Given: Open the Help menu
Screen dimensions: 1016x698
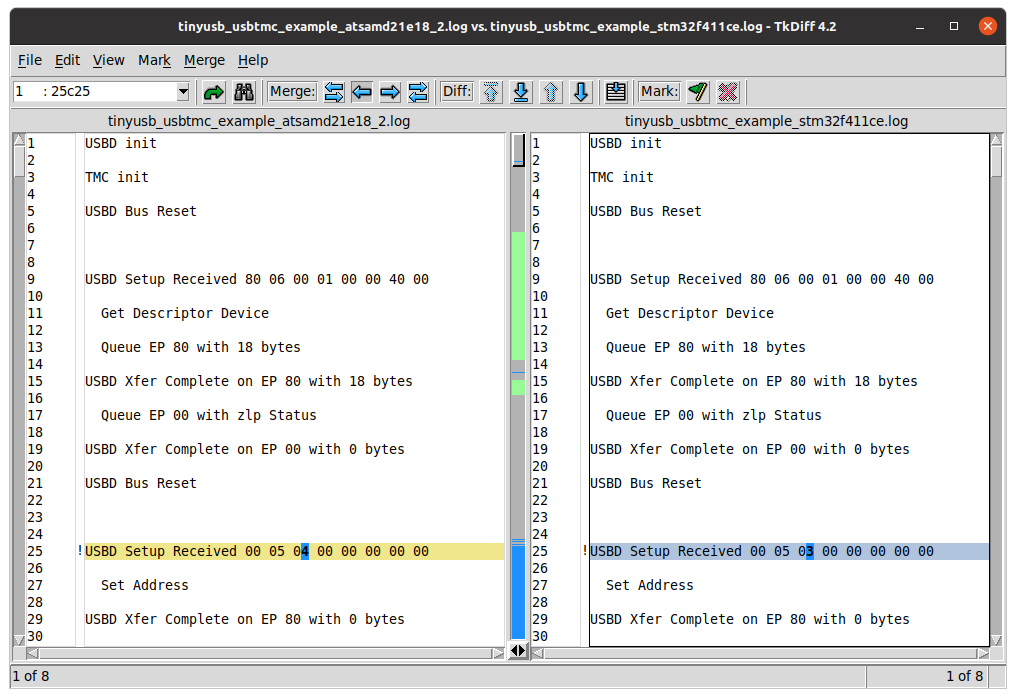Looking at the screenshot, I should [x=253, y=60].
